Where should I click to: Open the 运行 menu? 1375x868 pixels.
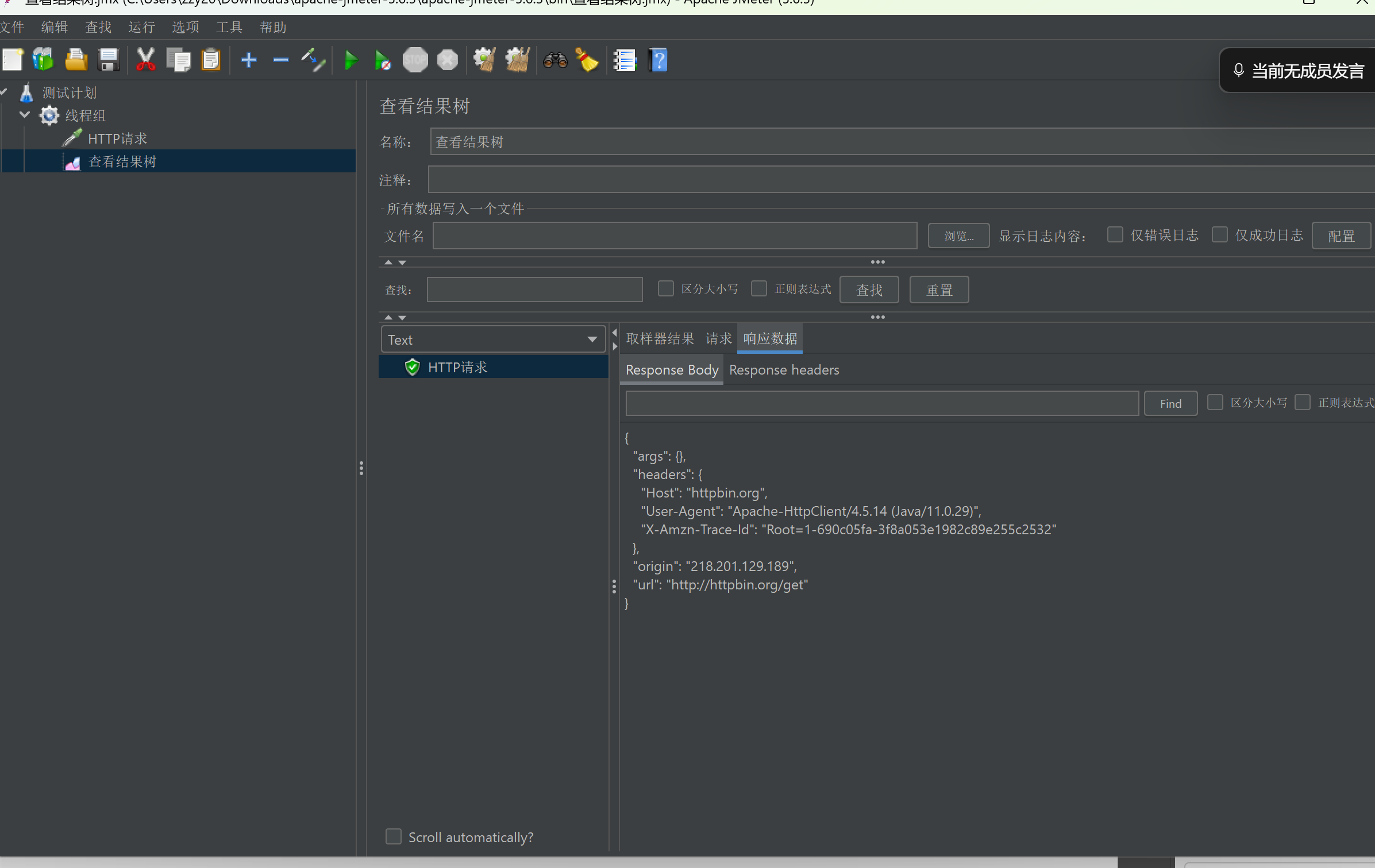tap(141, 27)
